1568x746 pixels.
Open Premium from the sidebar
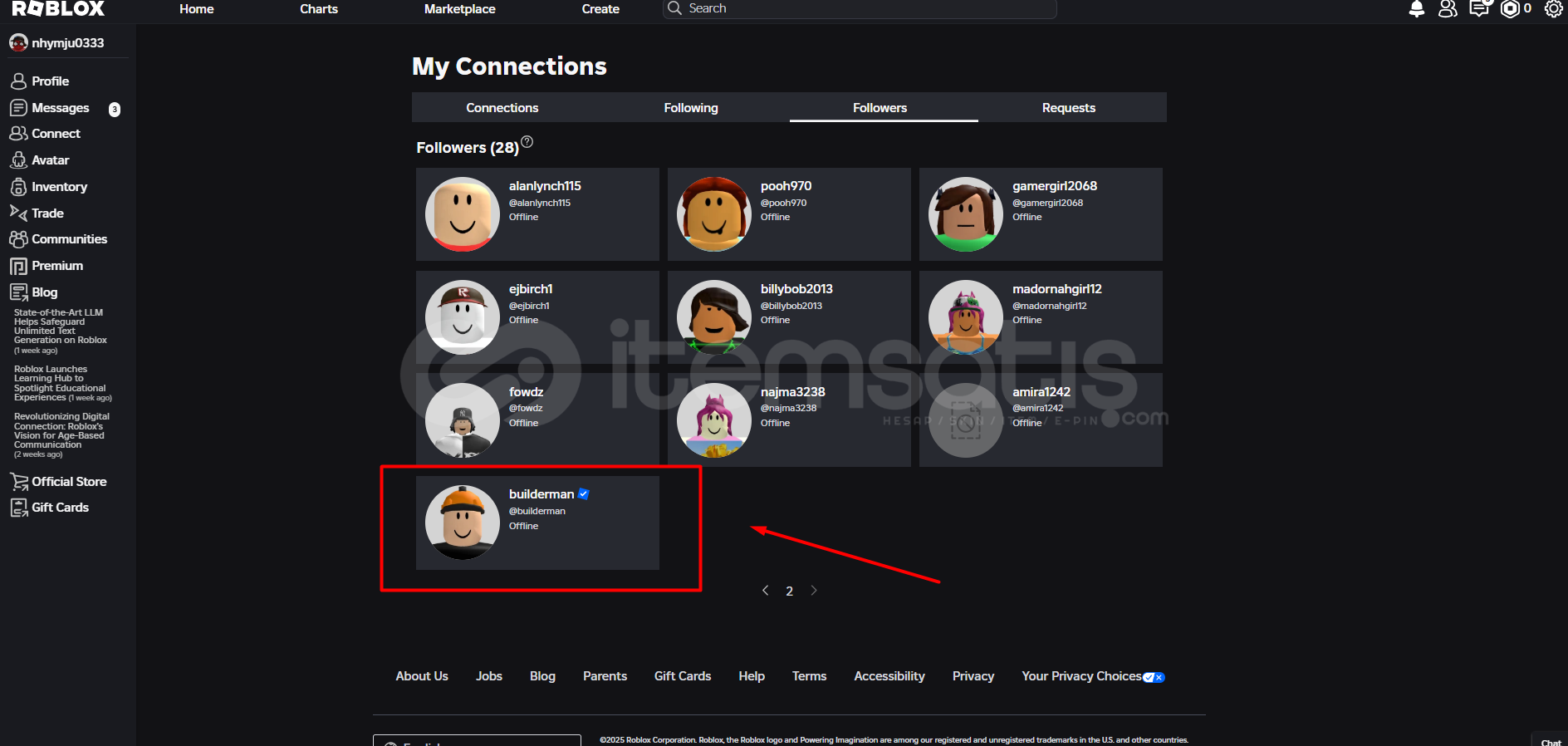57,266
